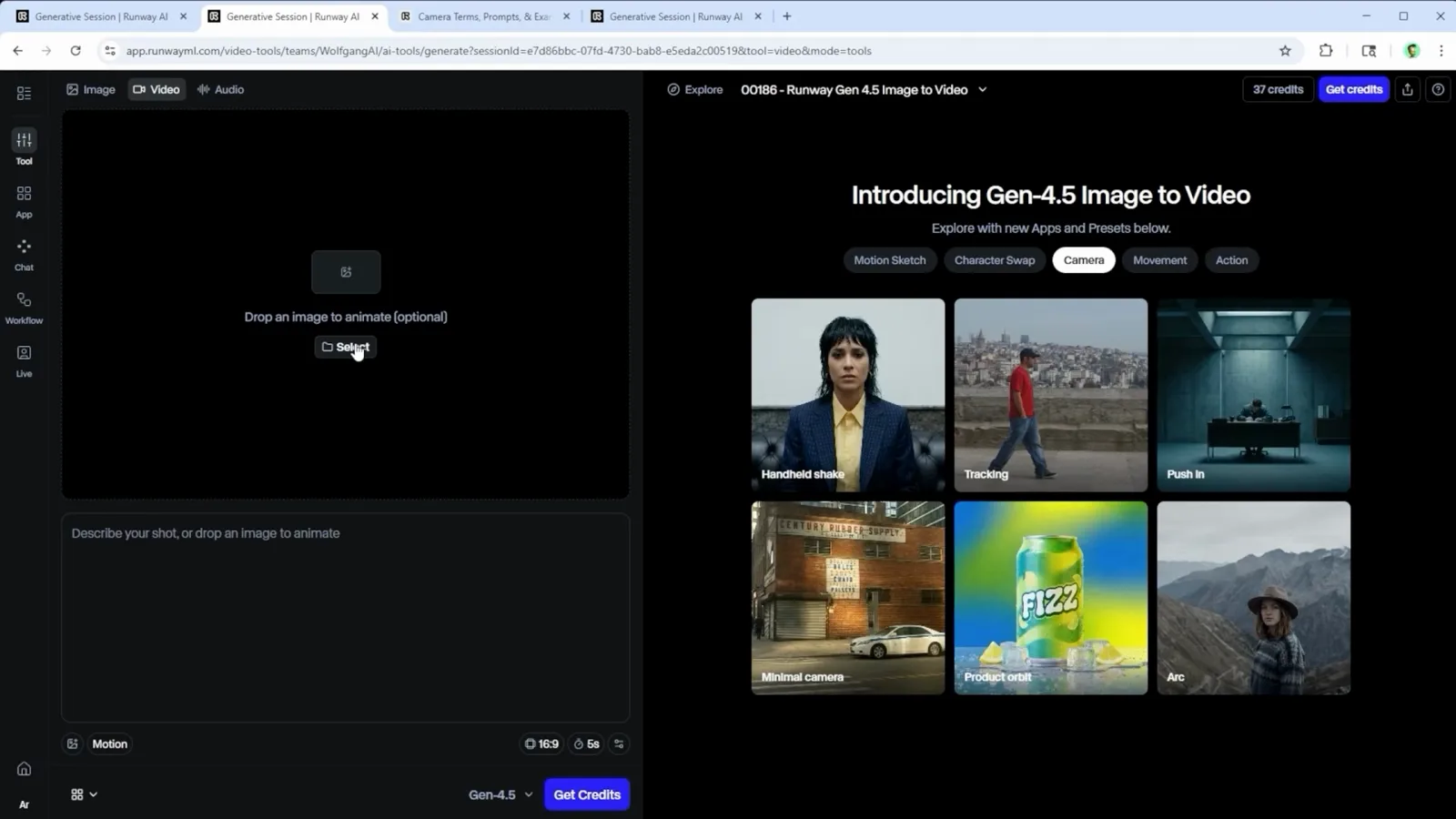
Task: Open the Tool panel in sidebar
Action: 24,147
